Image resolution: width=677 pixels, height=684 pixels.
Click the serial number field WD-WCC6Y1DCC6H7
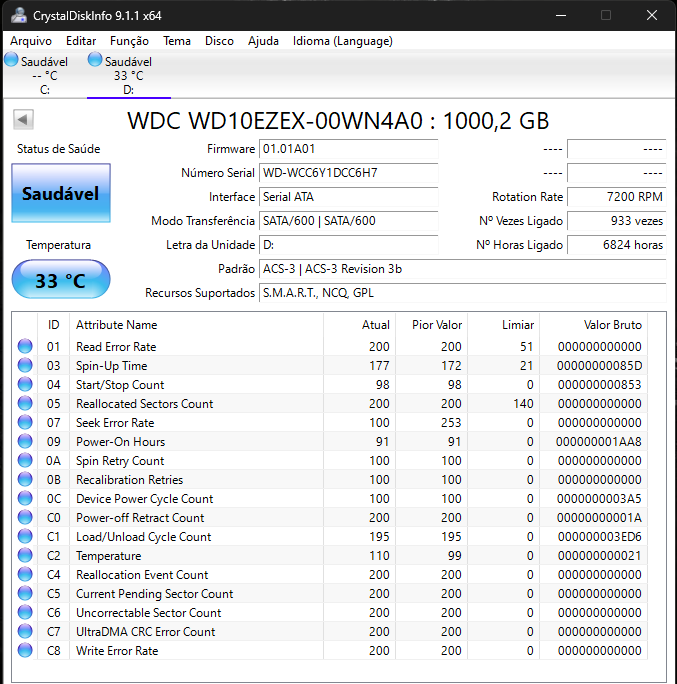[x=349, y=173]
